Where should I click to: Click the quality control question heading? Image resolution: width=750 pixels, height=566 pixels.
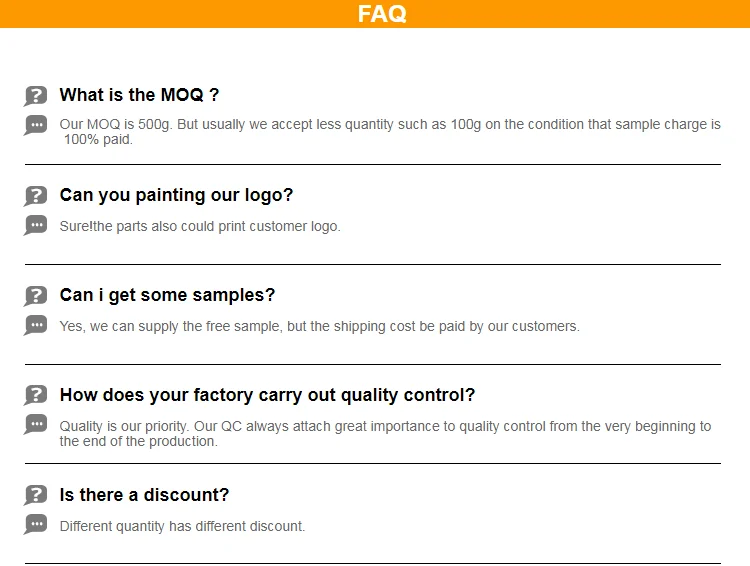pyautogui.click(x=267, y=395)
